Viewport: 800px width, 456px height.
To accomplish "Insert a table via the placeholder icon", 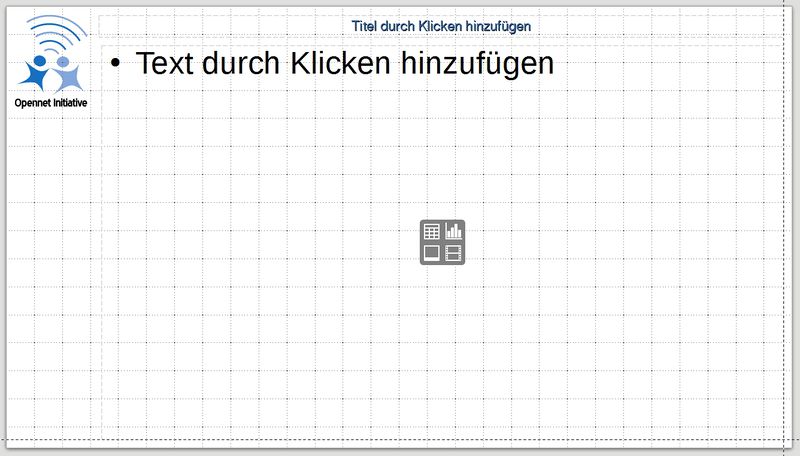I will (432, 232).
